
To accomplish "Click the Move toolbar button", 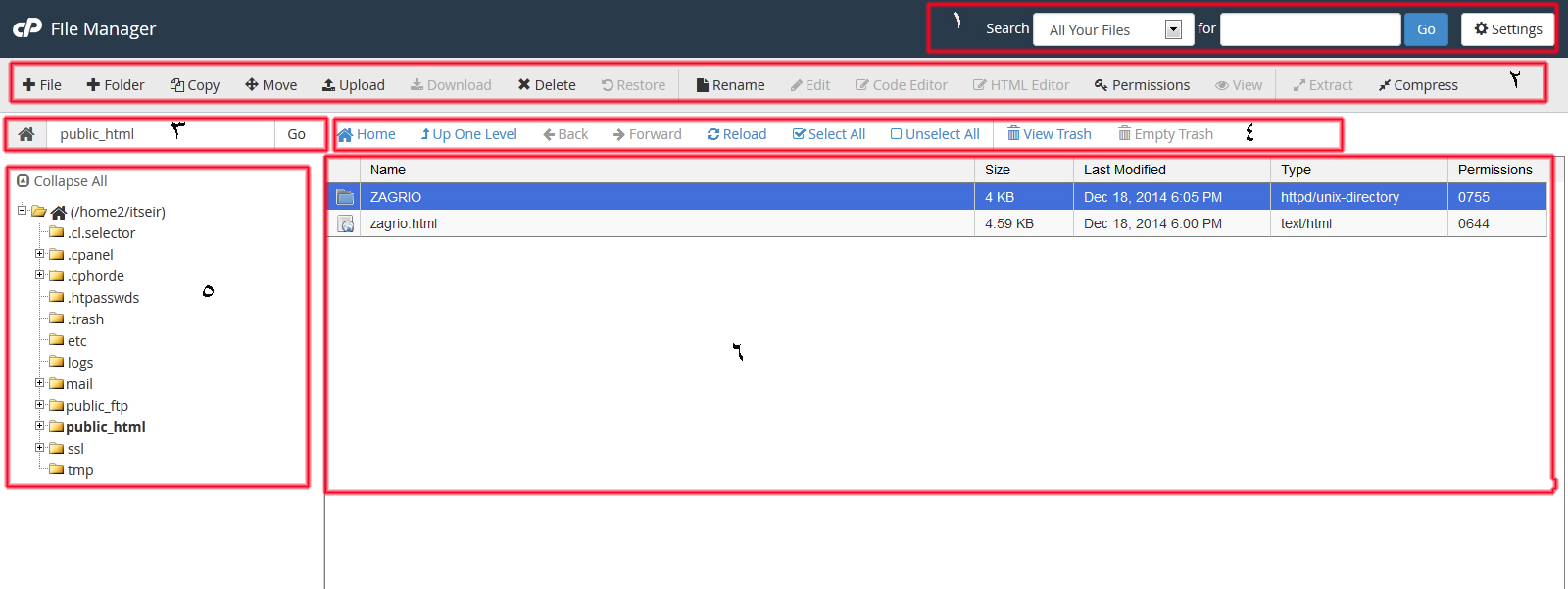I will click(x=271, y=85).
